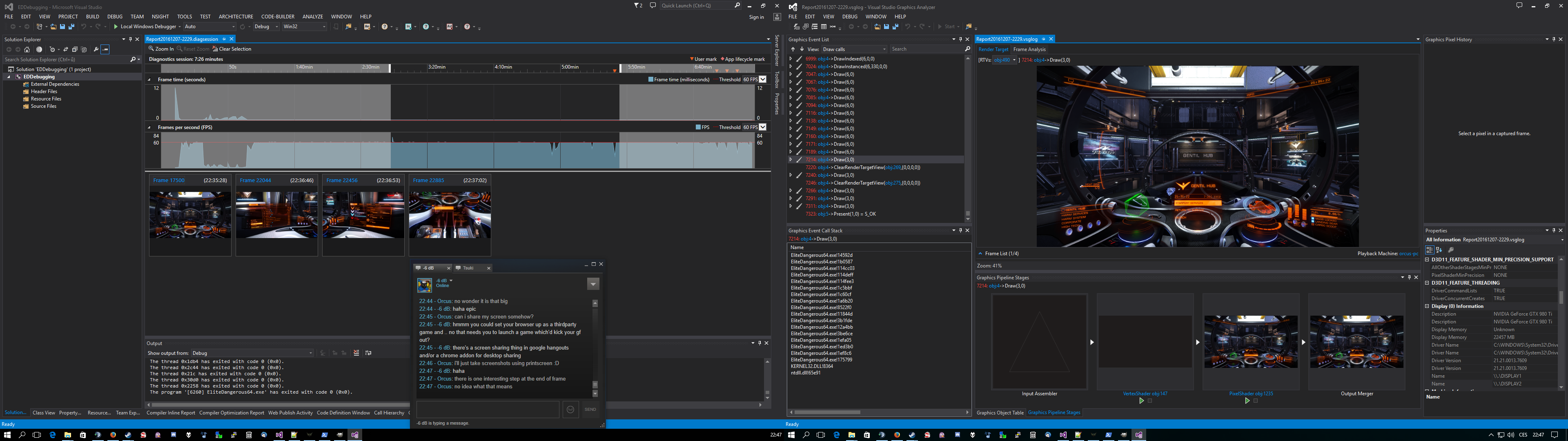Click feedback chat icon in Visual Studio title bar
Viewport: 1568px width, 441px height.
(653, 5)
